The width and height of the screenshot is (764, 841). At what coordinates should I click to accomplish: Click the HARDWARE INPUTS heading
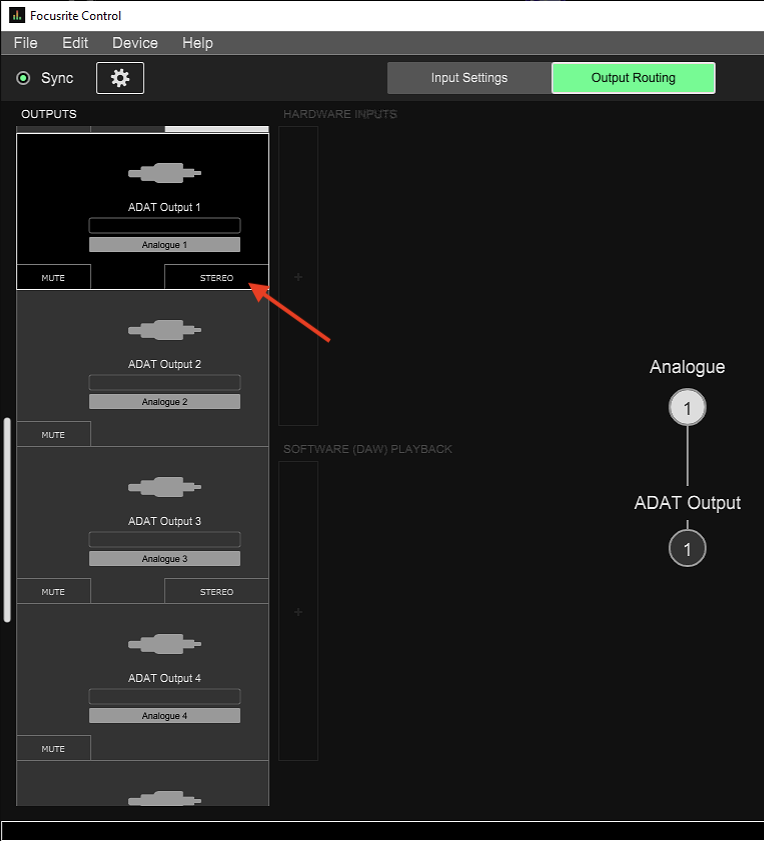[340, 114]
